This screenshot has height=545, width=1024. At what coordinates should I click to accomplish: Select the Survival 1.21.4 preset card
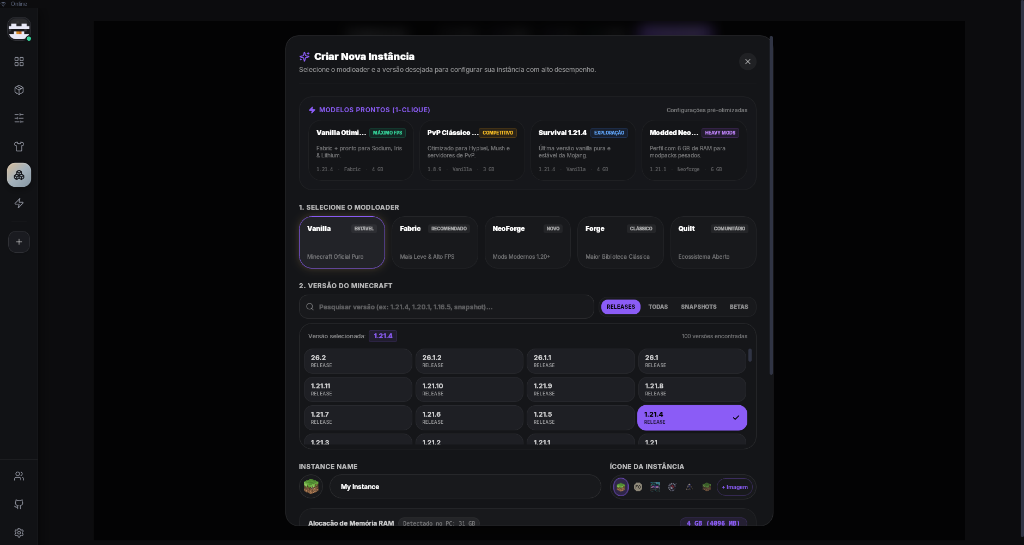(x=583, y=151)
